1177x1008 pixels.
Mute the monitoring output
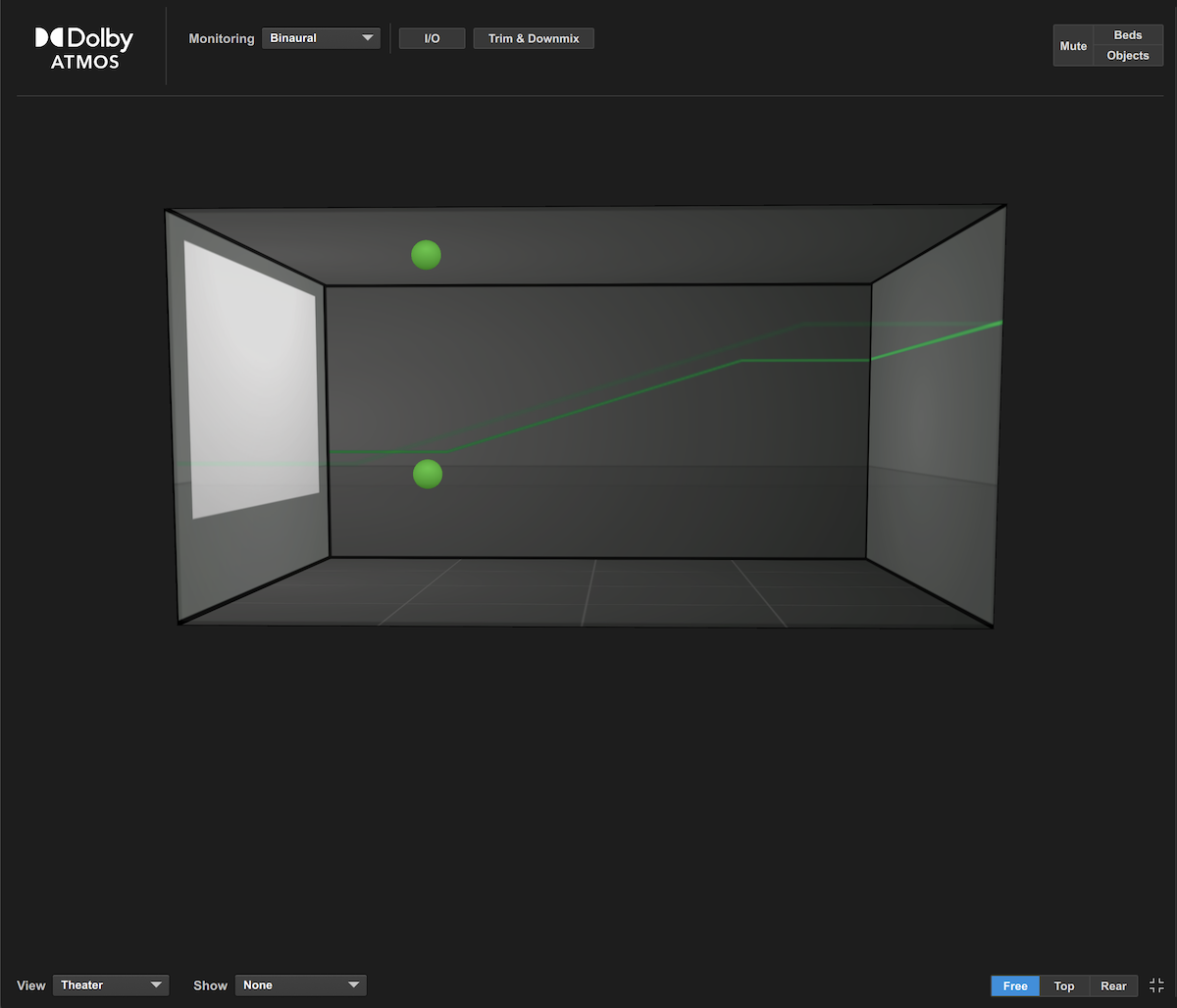pos(1072,45)
